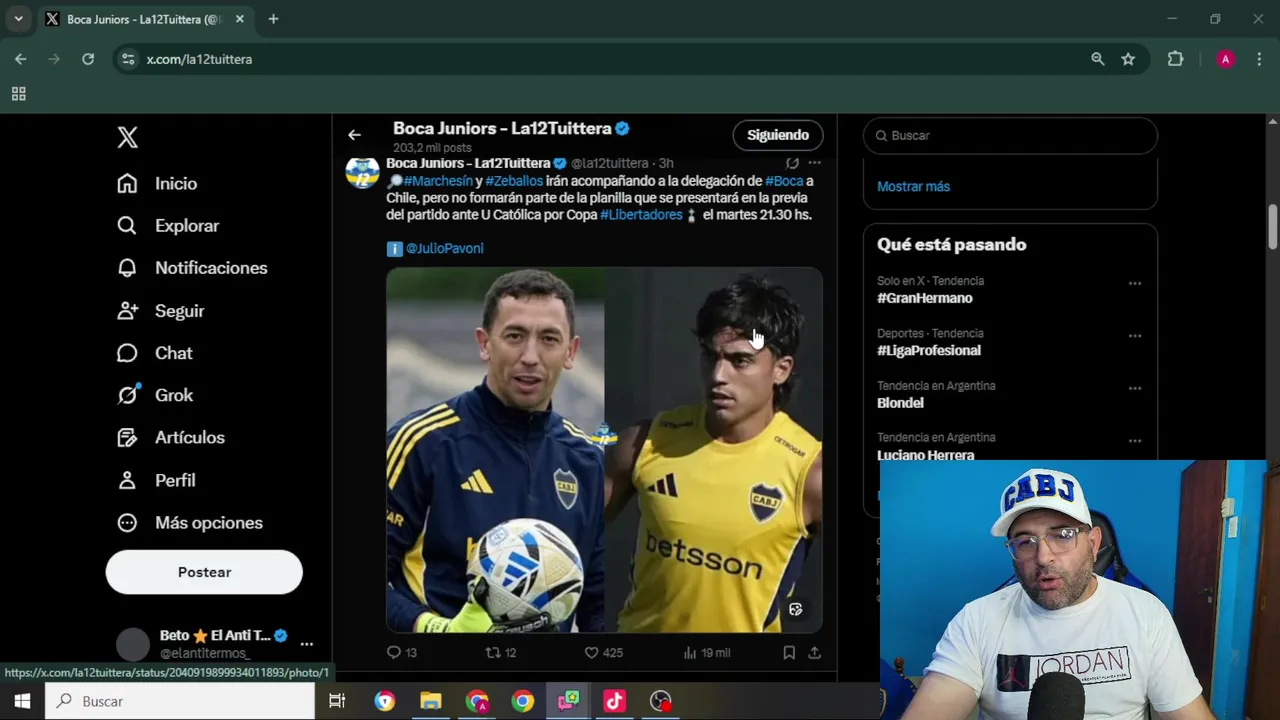1280x720 pixels.
Task: Bookmark this tab with star icon
Action: (x=1128, y=59)
